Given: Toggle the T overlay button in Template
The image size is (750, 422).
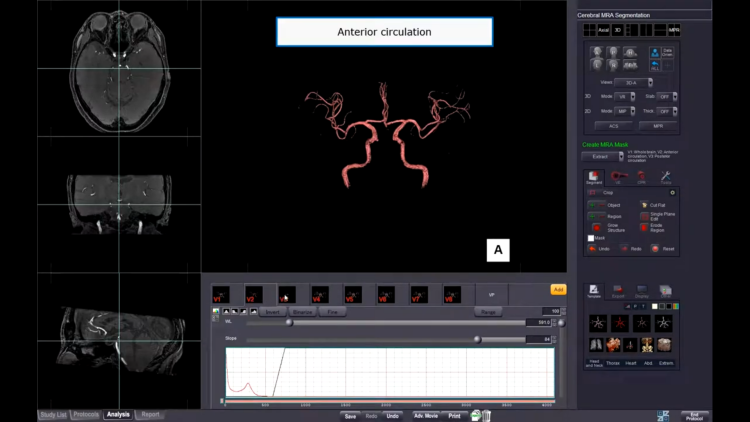Looking at the screenshot, I should (643, 306).
